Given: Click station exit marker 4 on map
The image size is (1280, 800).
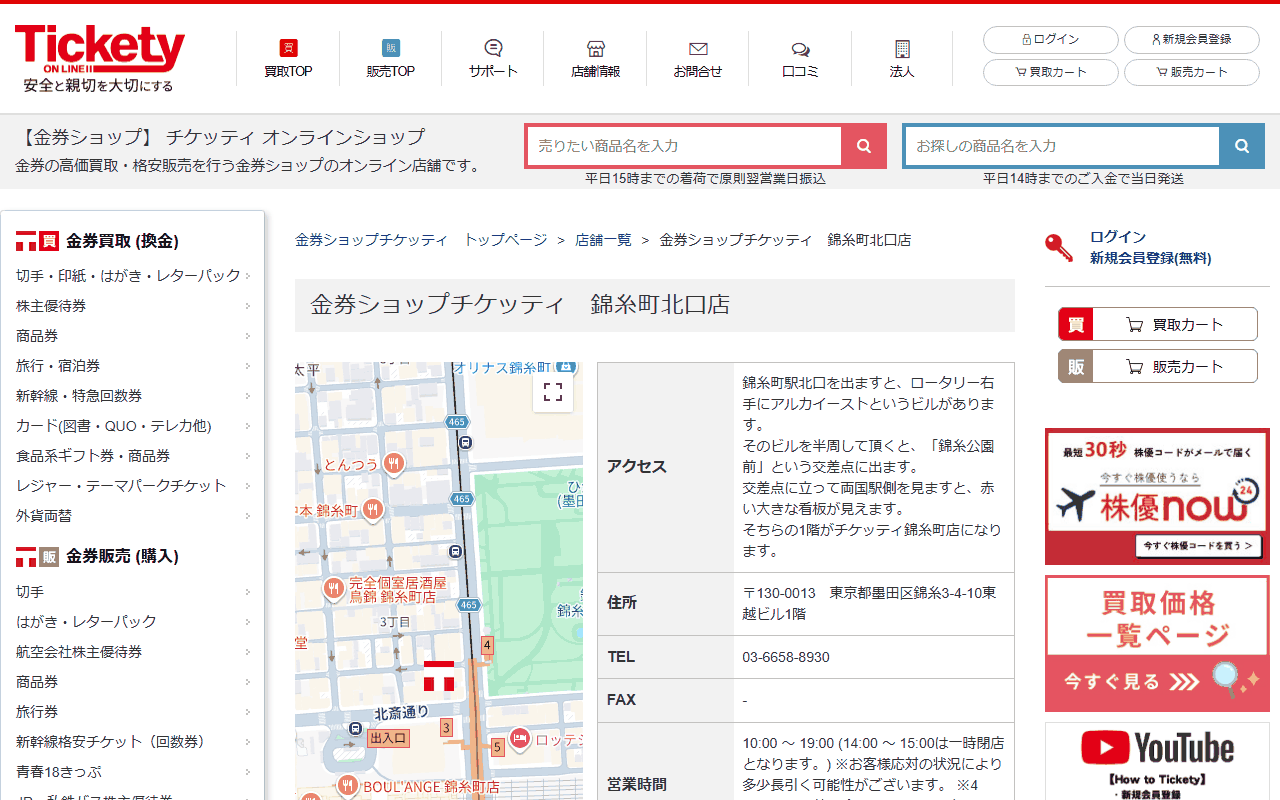Looking at the screenshot, I should (487, 646).
